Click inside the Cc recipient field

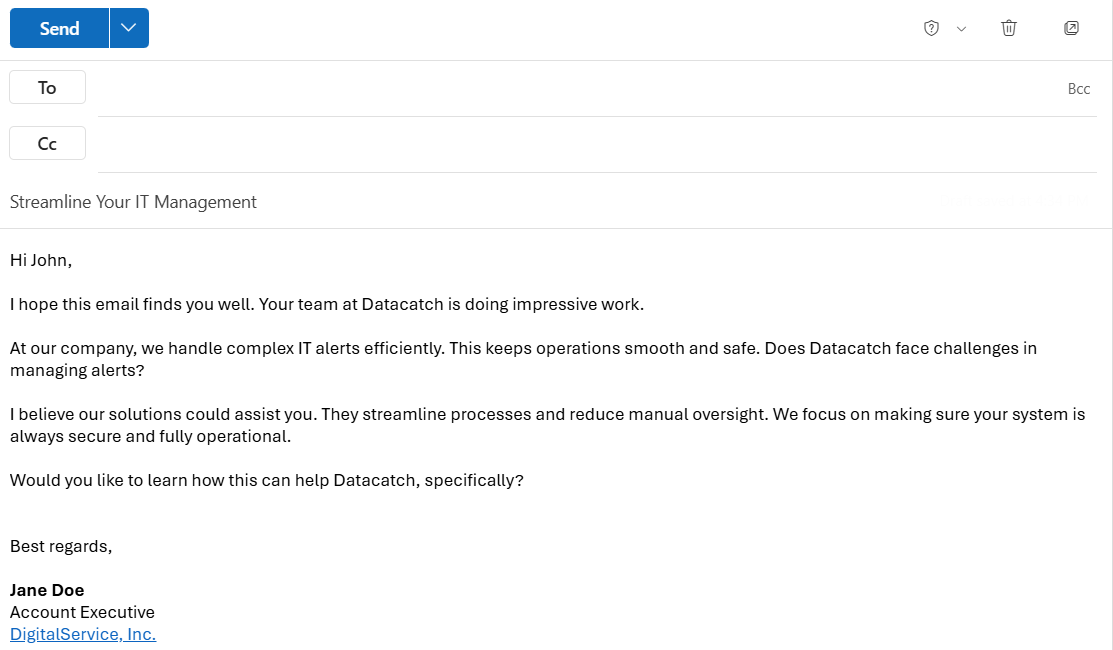point(596,144)
